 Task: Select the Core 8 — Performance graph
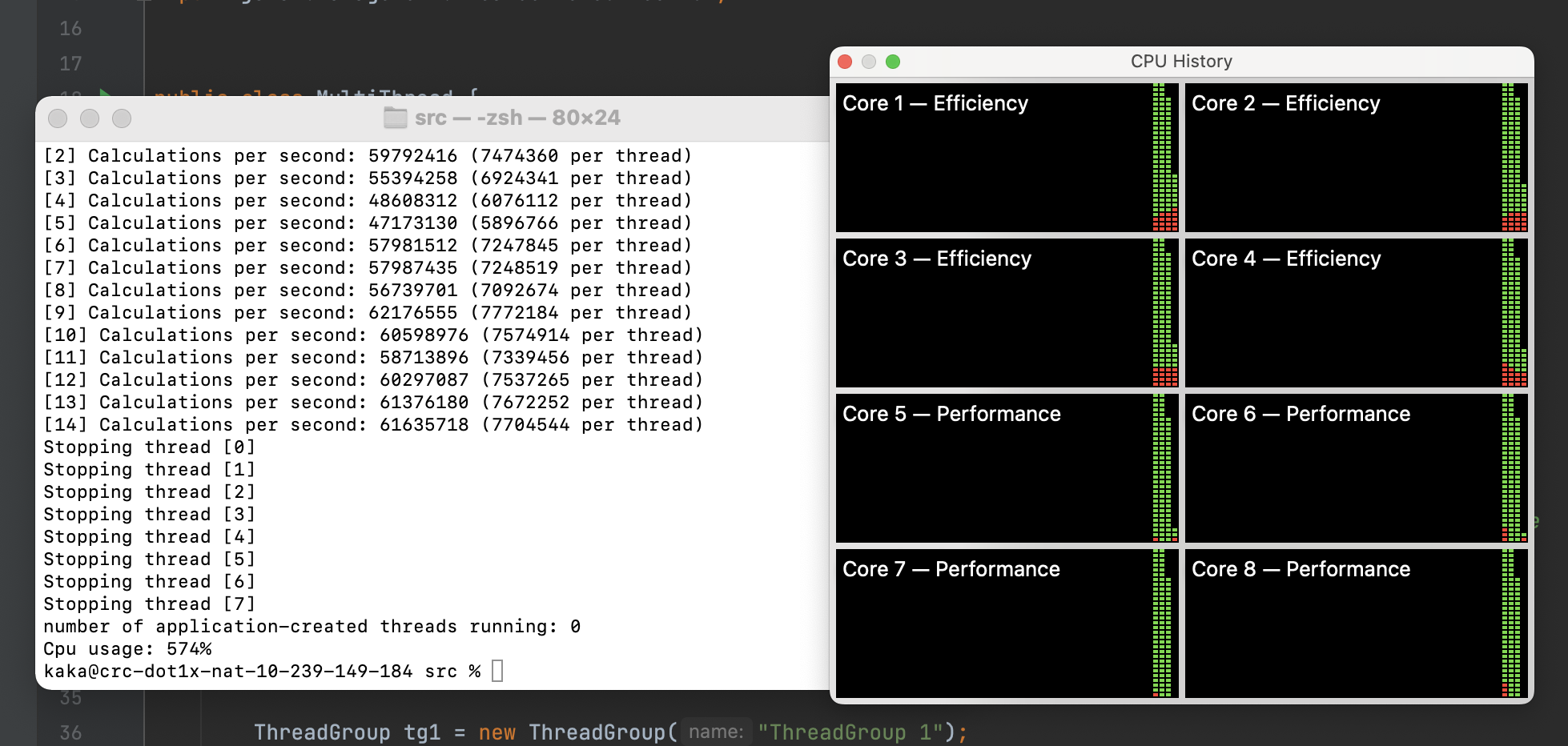pyautogui.click(x=1356, y=624)
